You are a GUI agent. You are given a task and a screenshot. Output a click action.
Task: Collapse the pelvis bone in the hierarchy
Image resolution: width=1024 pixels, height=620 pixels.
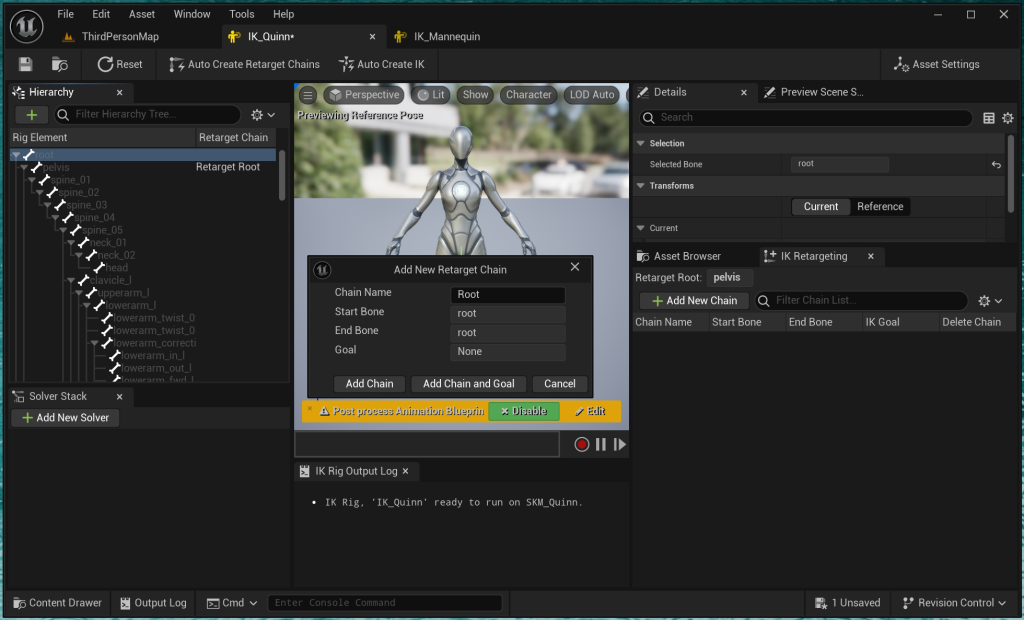[24, 168]
